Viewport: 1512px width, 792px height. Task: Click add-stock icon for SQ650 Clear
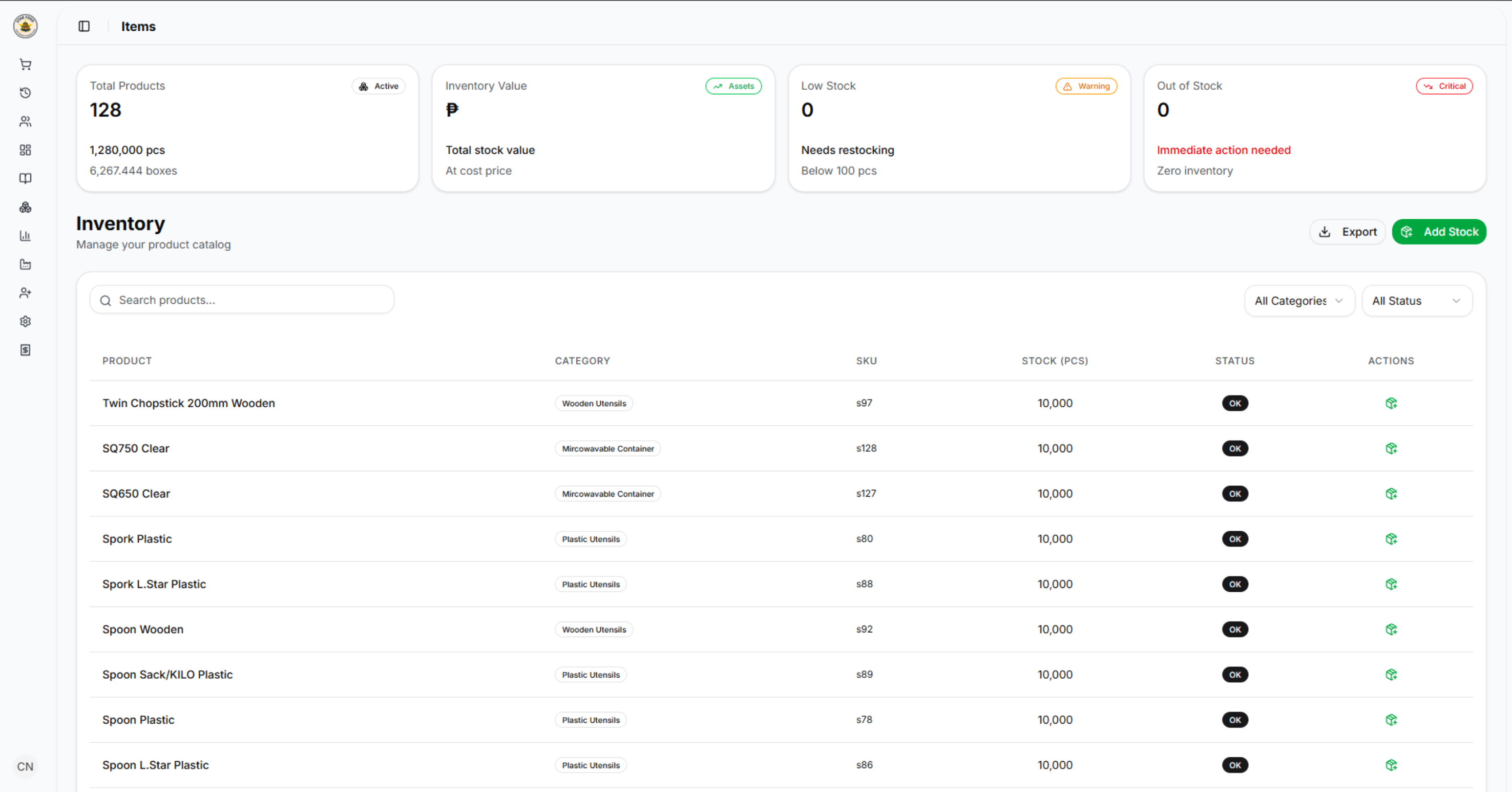click(x=1391, y=493)
